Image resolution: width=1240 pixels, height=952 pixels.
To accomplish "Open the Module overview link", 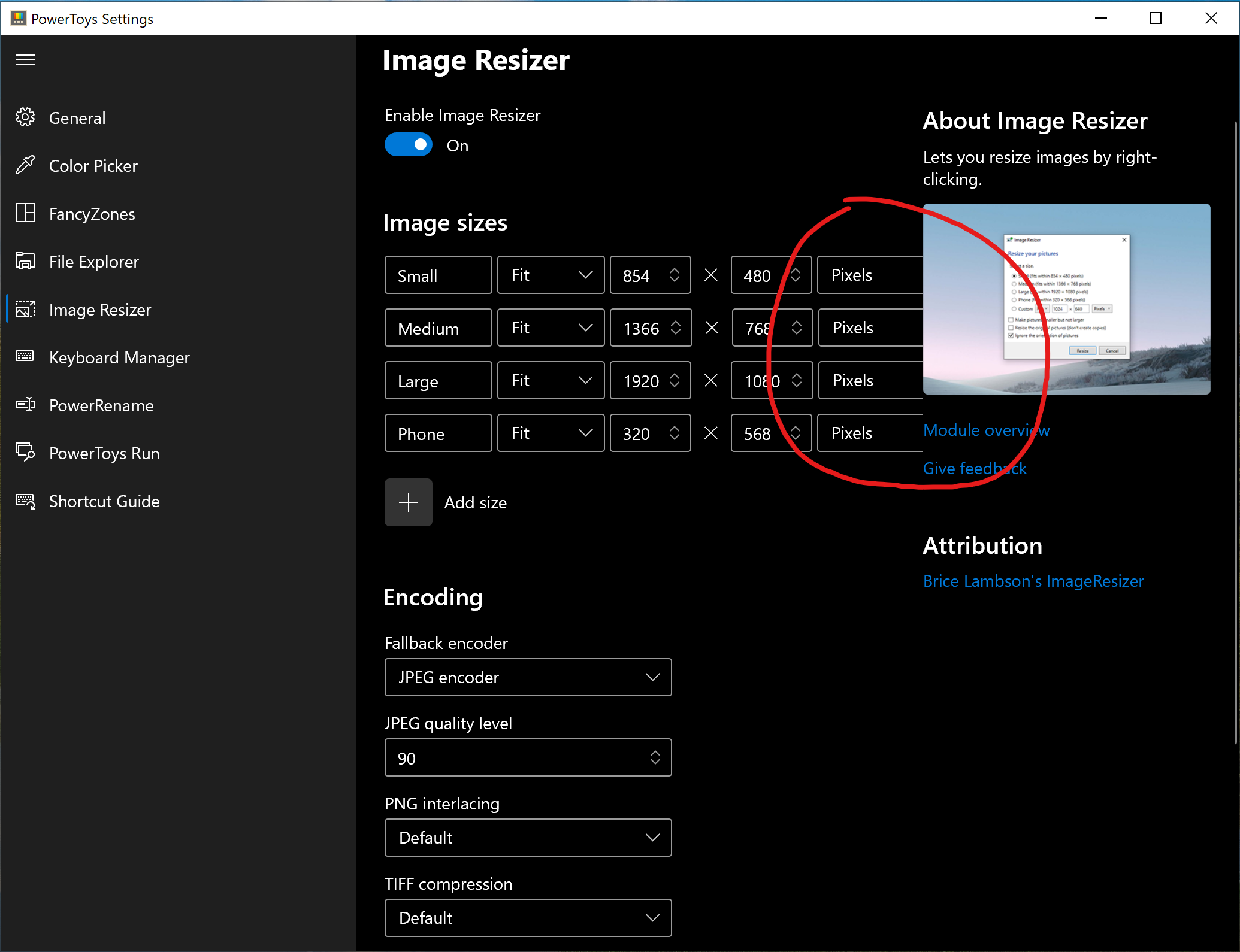I will 986,430.
